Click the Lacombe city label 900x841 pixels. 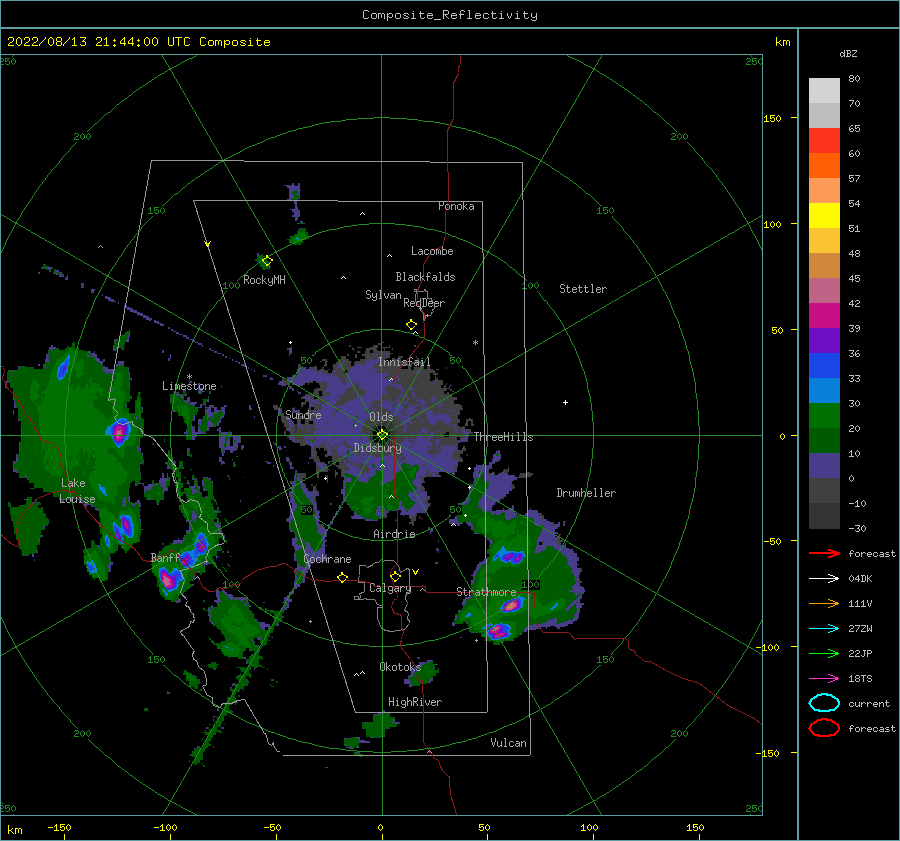click(432, 251)
